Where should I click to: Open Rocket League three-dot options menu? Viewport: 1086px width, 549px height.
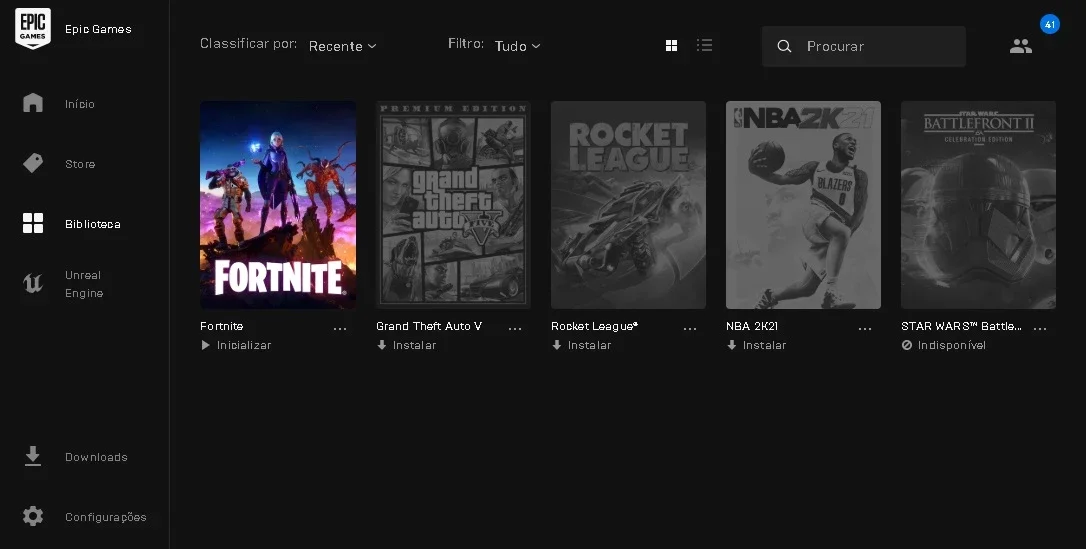pyautogui.click(x=690, y=329)
